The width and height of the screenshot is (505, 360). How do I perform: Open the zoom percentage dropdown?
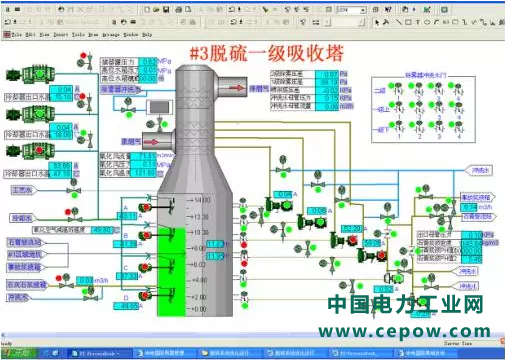(363, 10)
